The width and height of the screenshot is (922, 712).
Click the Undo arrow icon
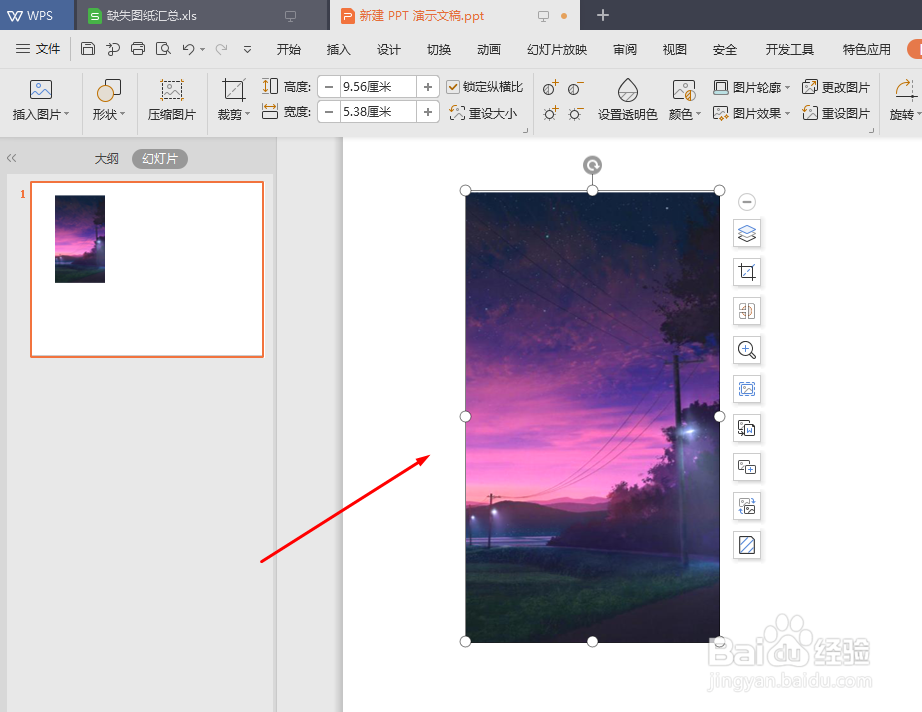pos(188,49)
